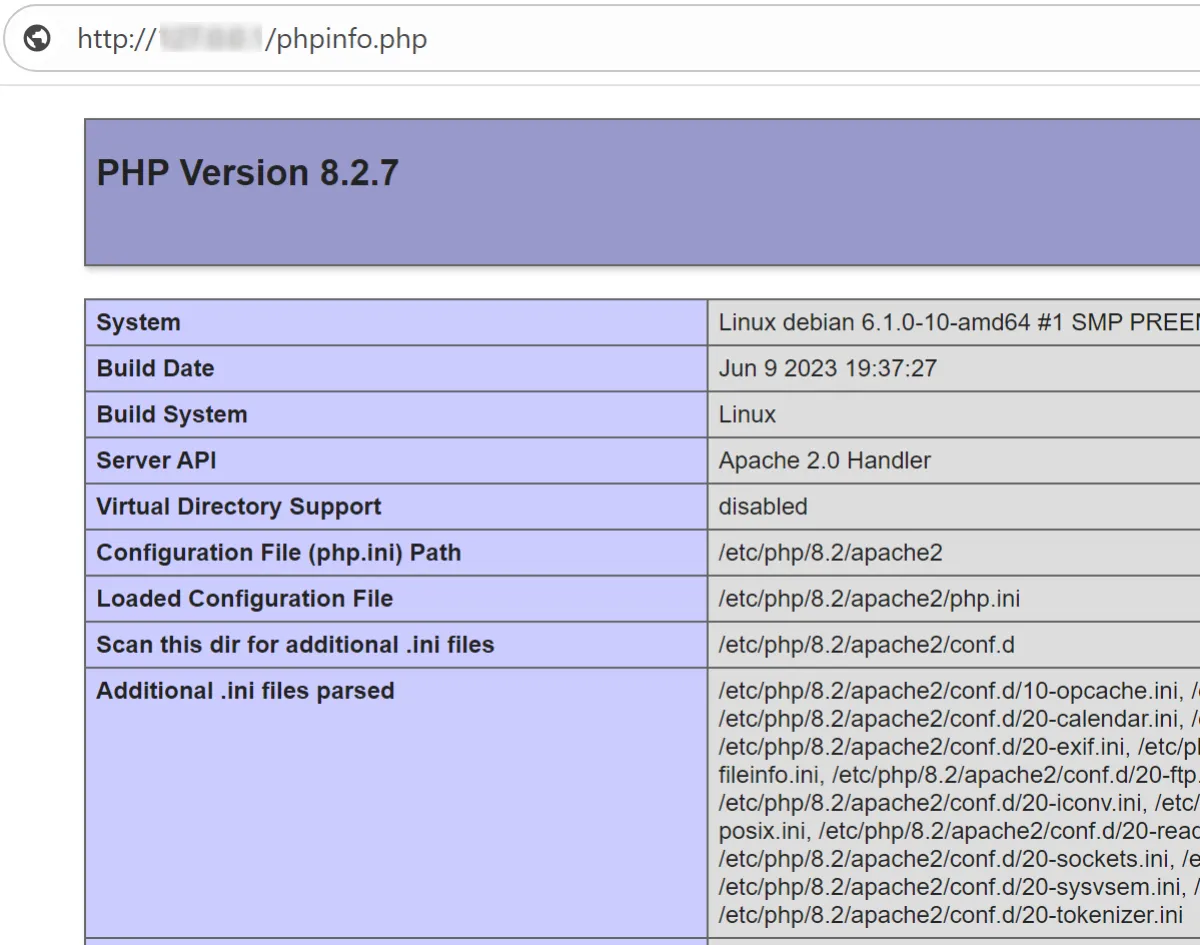The image size is (1200, 945).
Task: Click the Configuration File (php.ini) Path label
Action: pyautogui.click(x=278, y=553)
